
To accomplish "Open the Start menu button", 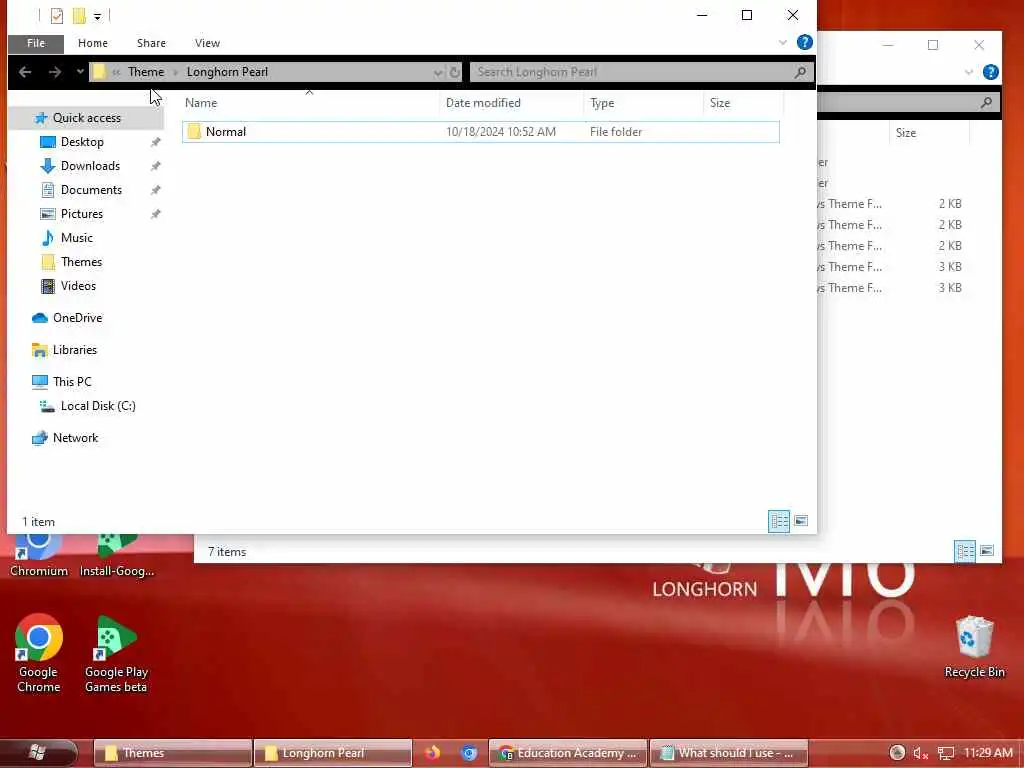I will (x=38, y=753).
